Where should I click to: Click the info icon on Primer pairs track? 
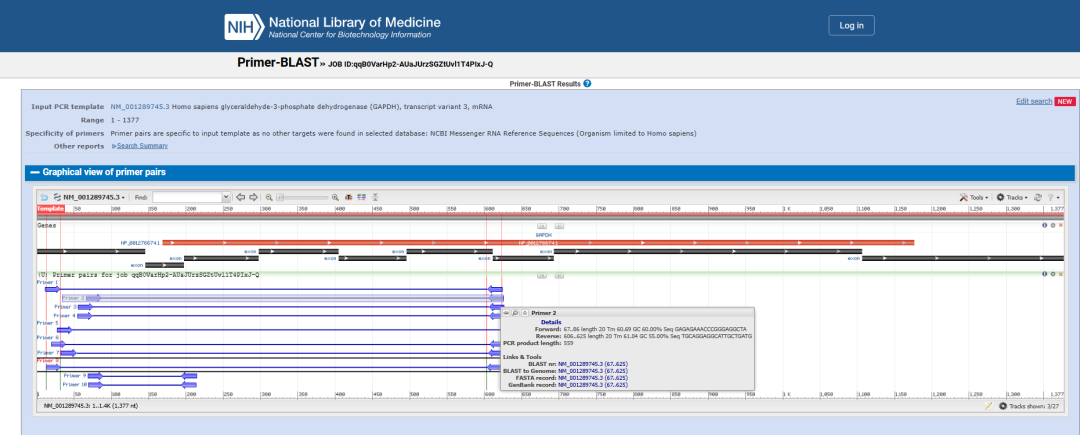(1044, 274)
